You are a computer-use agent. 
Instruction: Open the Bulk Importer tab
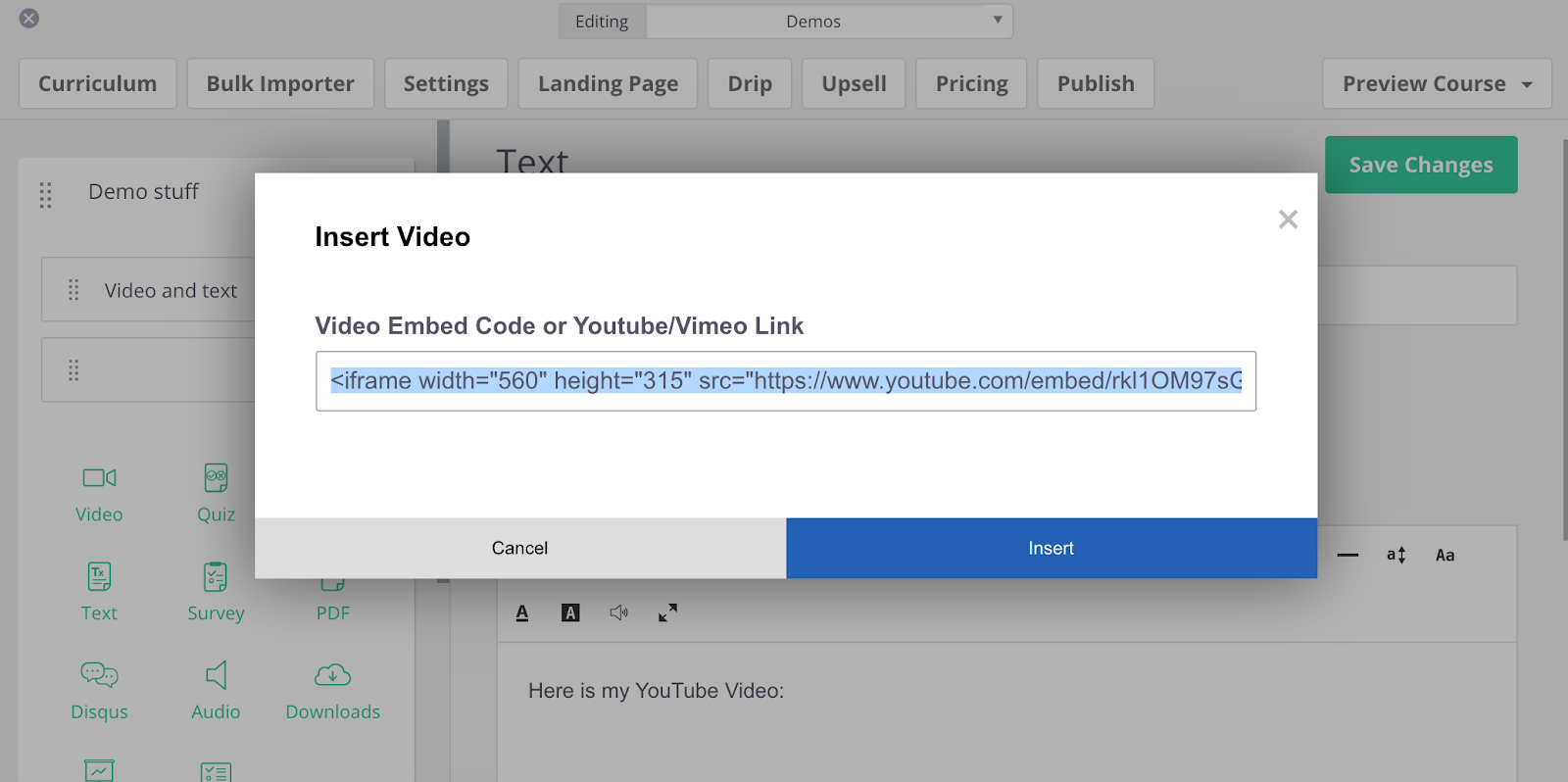(x=280, y=83)
